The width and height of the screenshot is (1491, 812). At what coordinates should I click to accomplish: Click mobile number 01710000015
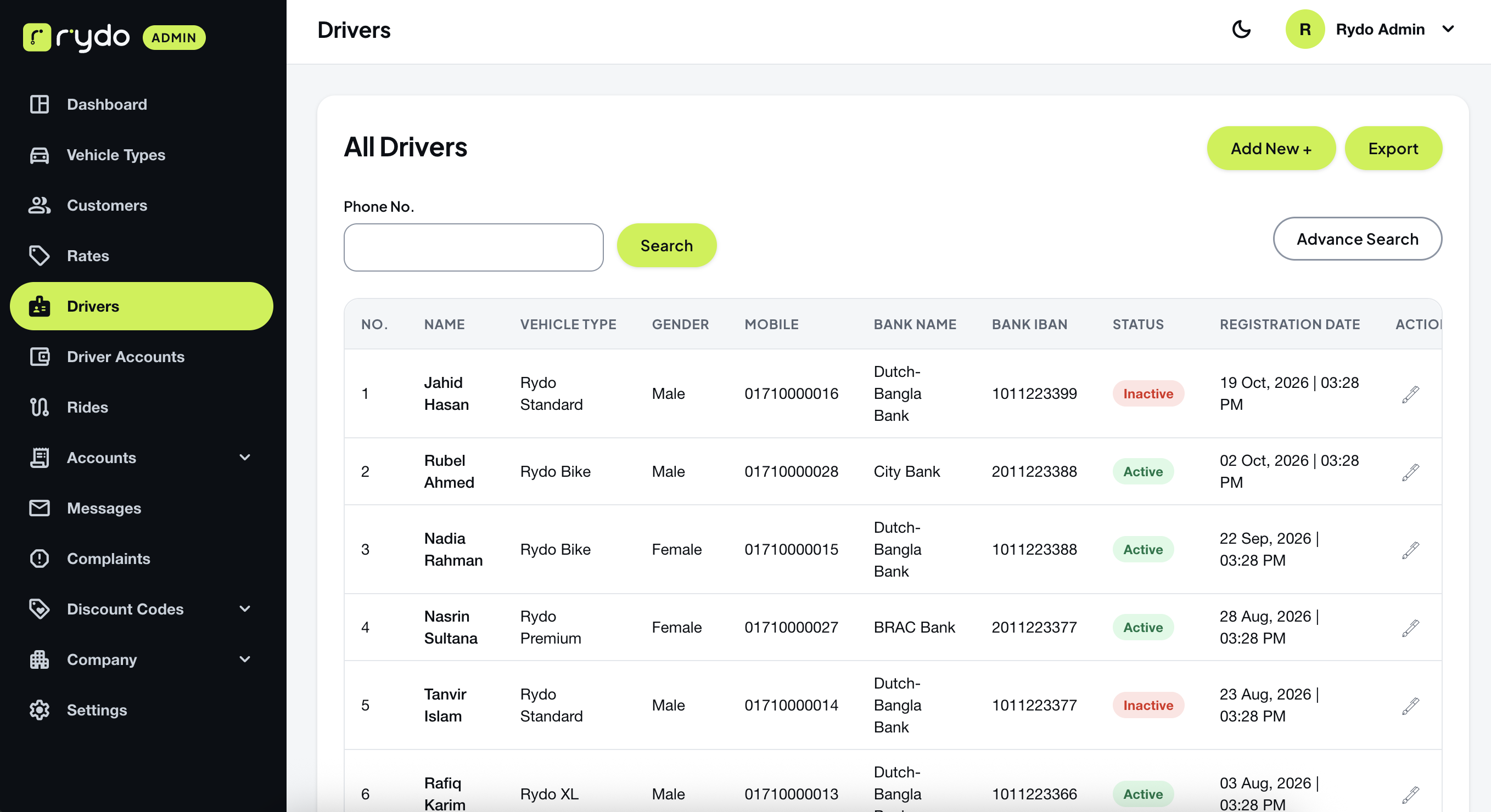coord(791,549)
